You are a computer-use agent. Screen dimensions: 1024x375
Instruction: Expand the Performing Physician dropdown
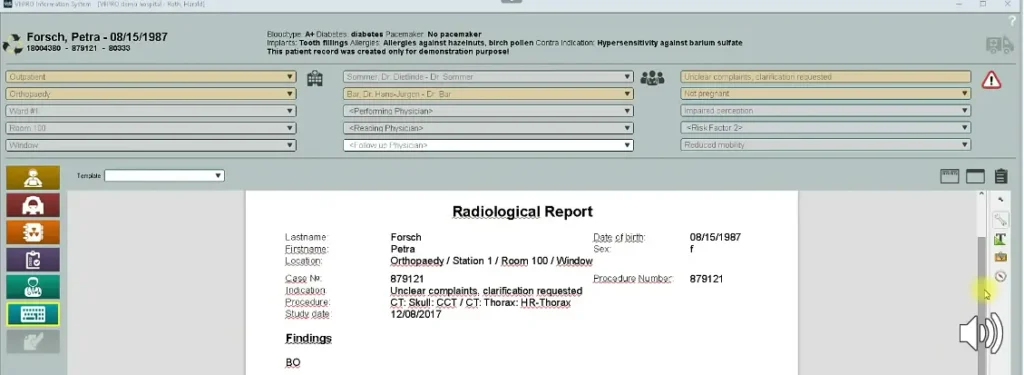[x=488, y=111]
